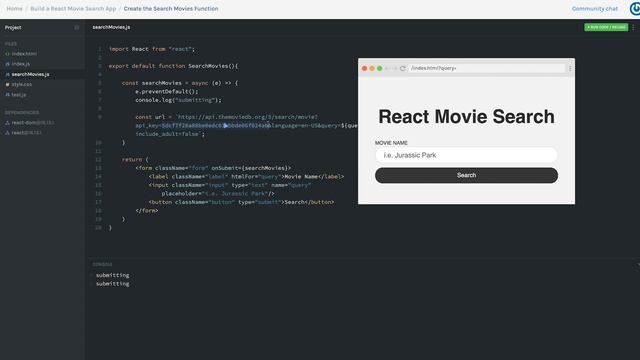Click code line 'console.log("submitting");'
The height and width of the screenshot is (360, 640).
click(178, 100)
